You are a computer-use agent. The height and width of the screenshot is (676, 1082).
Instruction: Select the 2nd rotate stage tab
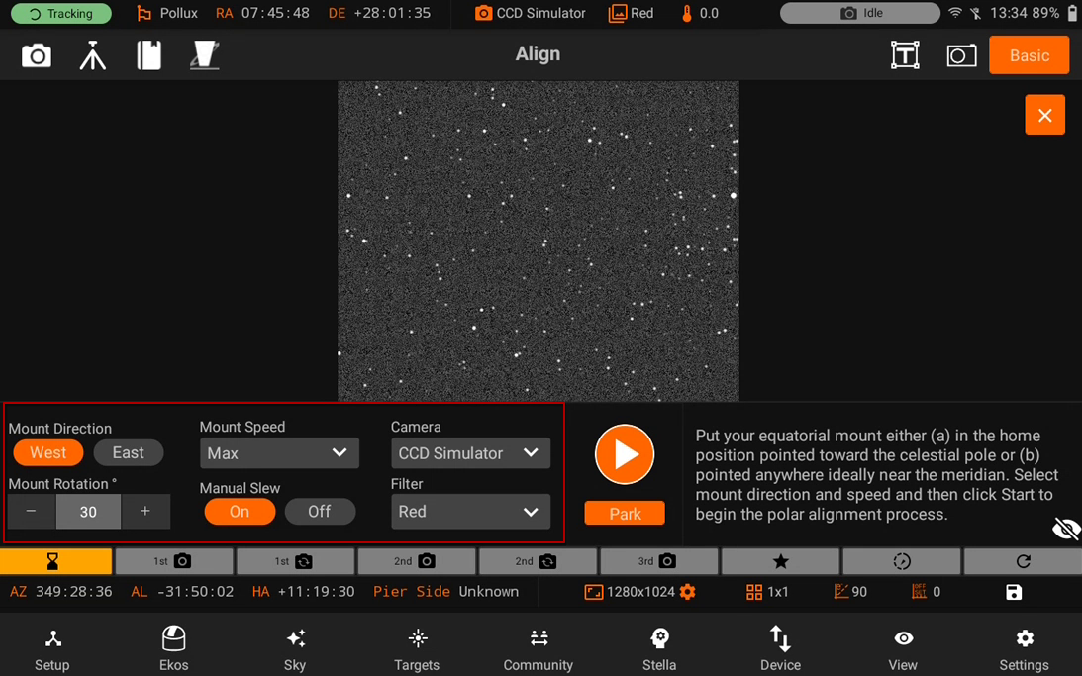[538, 561]
